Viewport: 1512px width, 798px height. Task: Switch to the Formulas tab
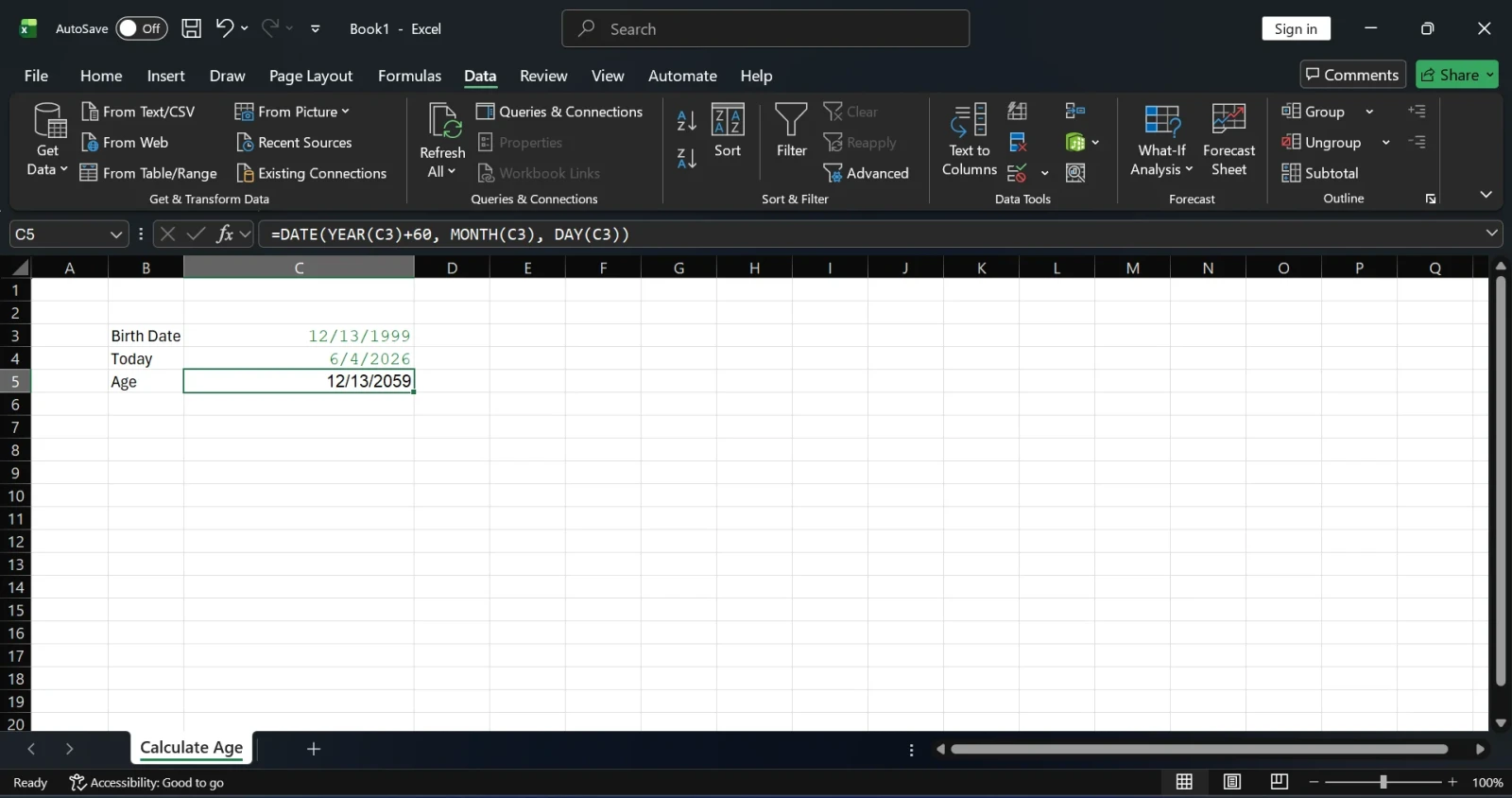click(409, 76)
